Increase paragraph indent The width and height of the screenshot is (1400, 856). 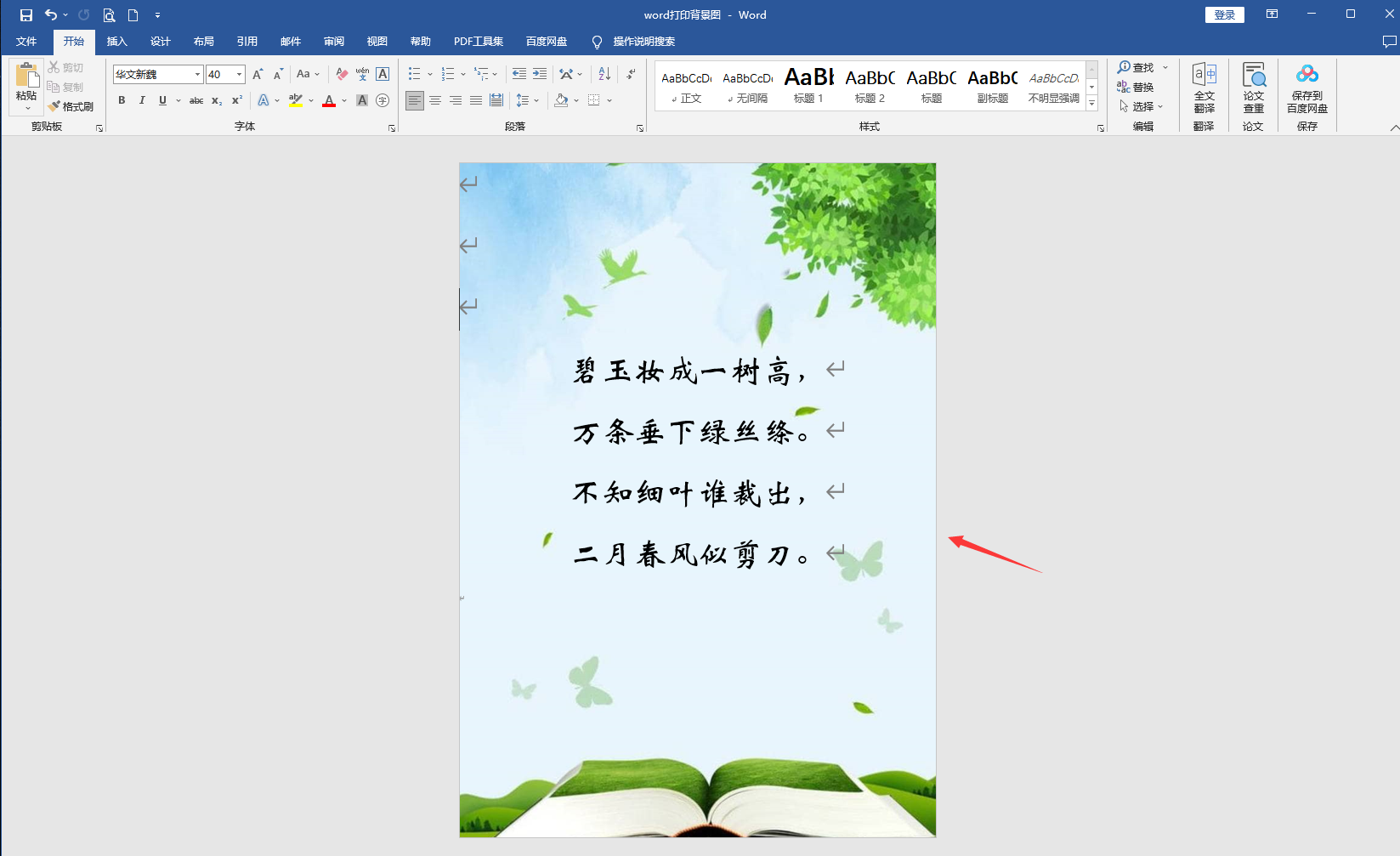click(540, 74)
